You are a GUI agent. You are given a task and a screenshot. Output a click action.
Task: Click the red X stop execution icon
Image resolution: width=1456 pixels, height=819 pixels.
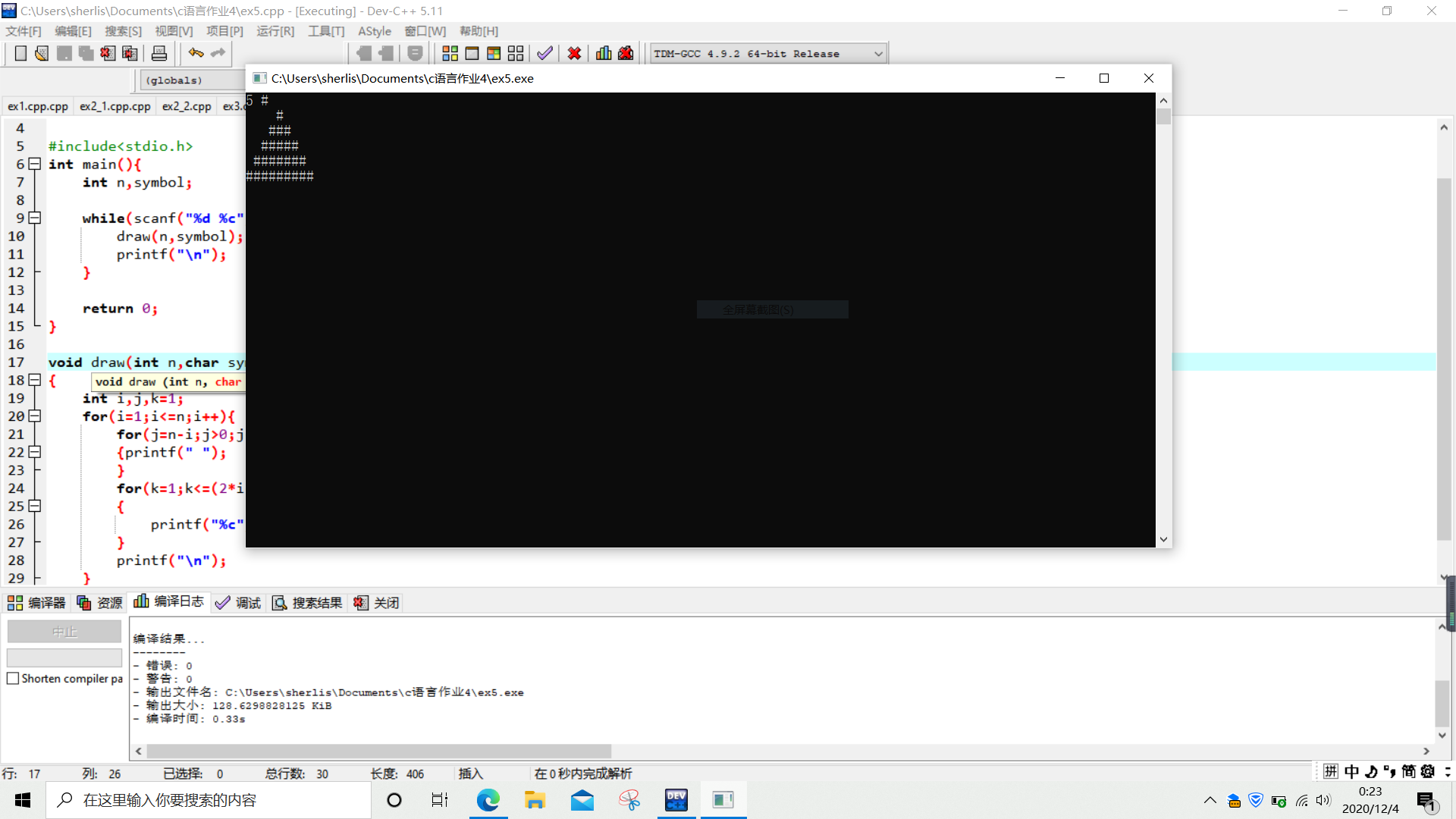(x=574, y=53)
